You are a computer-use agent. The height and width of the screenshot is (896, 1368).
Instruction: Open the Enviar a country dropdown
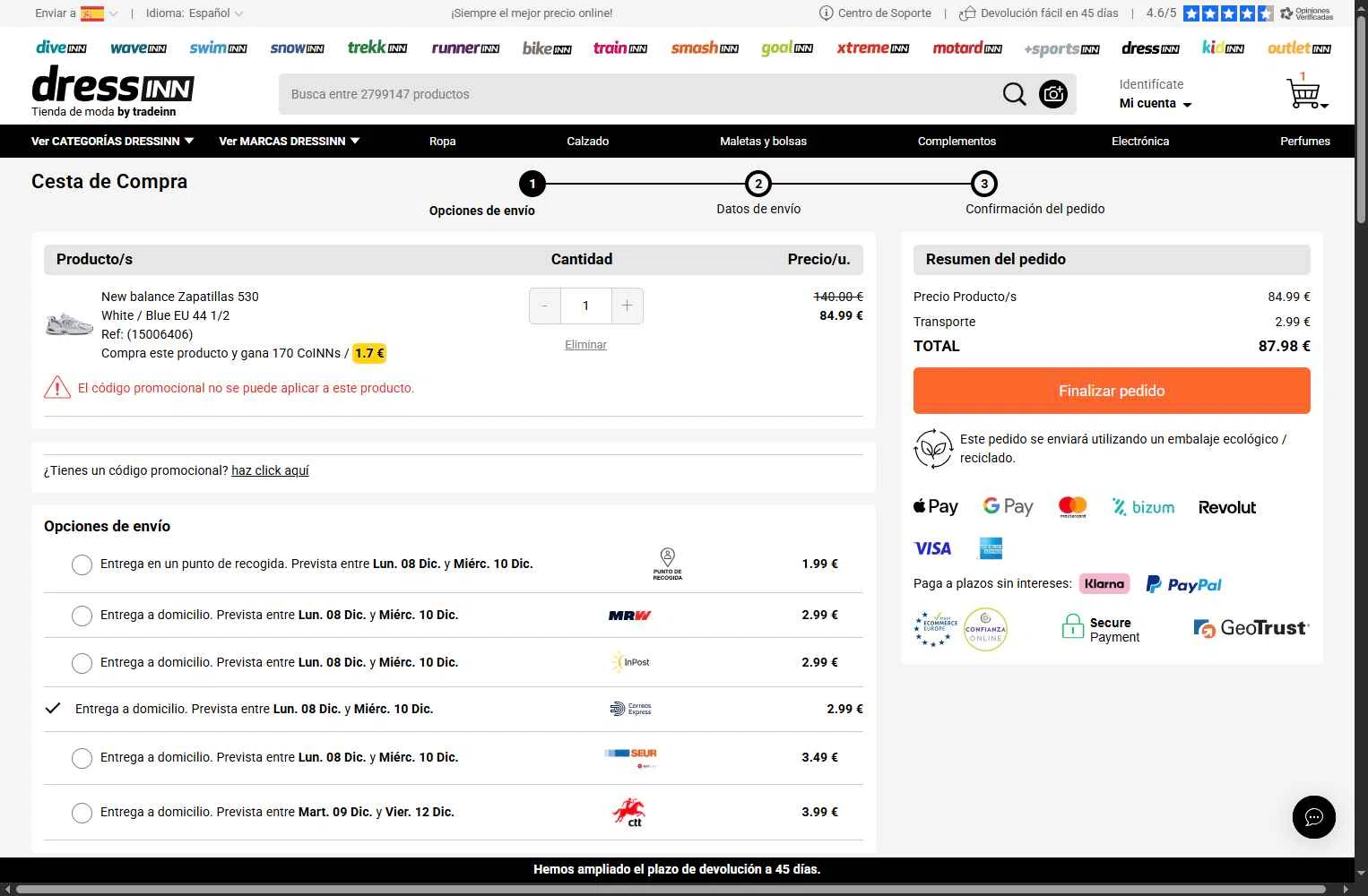(76, 13)
